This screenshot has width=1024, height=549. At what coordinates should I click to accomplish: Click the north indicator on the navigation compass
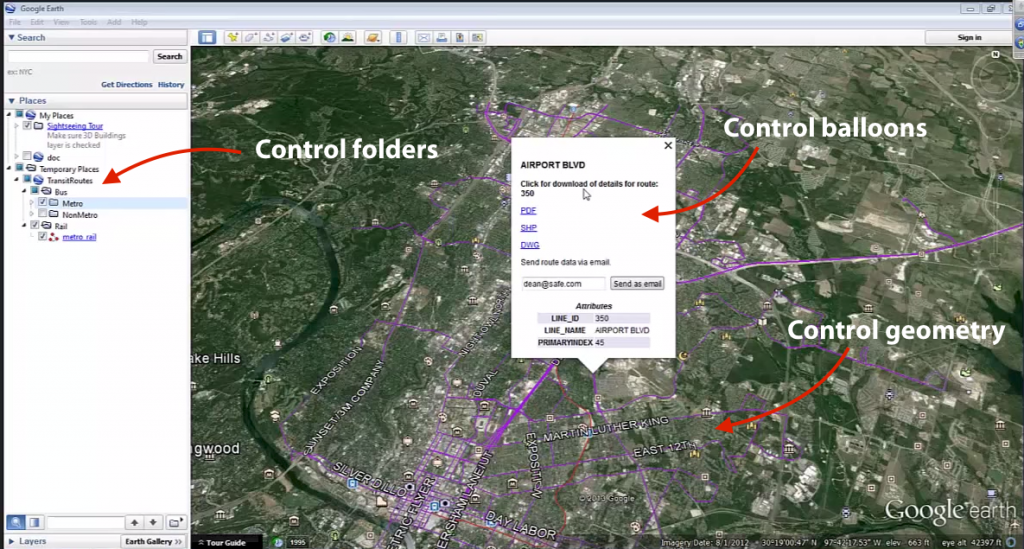click(x=995, y=55)
